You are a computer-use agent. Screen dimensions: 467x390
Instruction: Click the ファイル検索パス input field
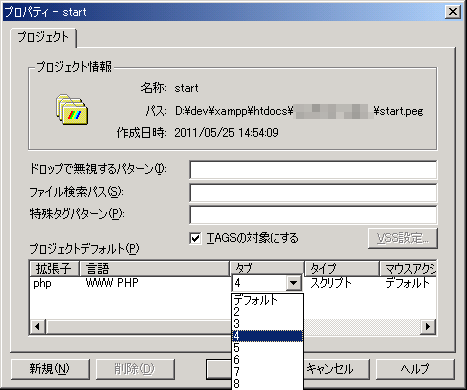(x=313, y=192)
